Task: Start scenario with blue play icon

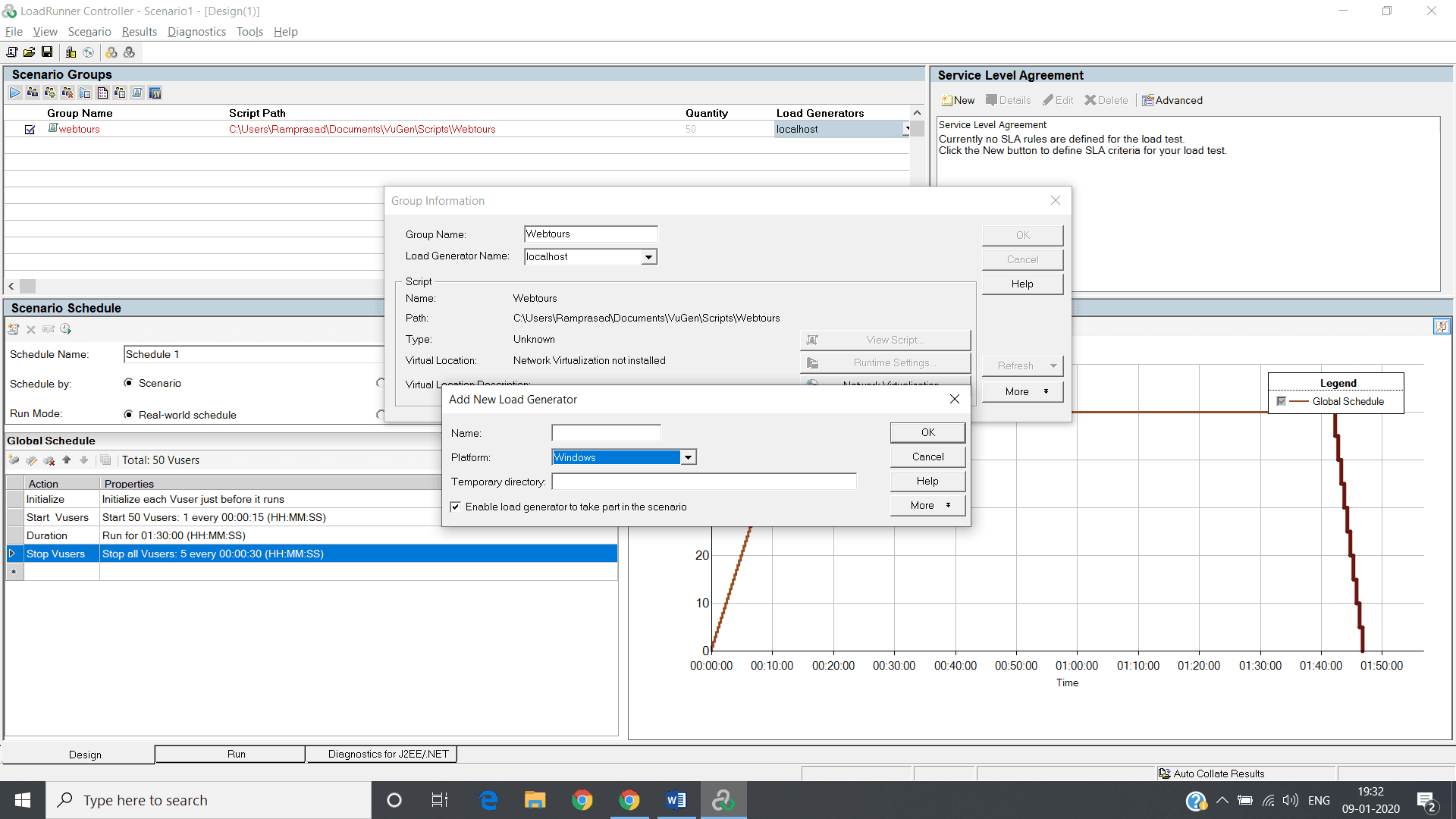Action: [x=14, y=93]
